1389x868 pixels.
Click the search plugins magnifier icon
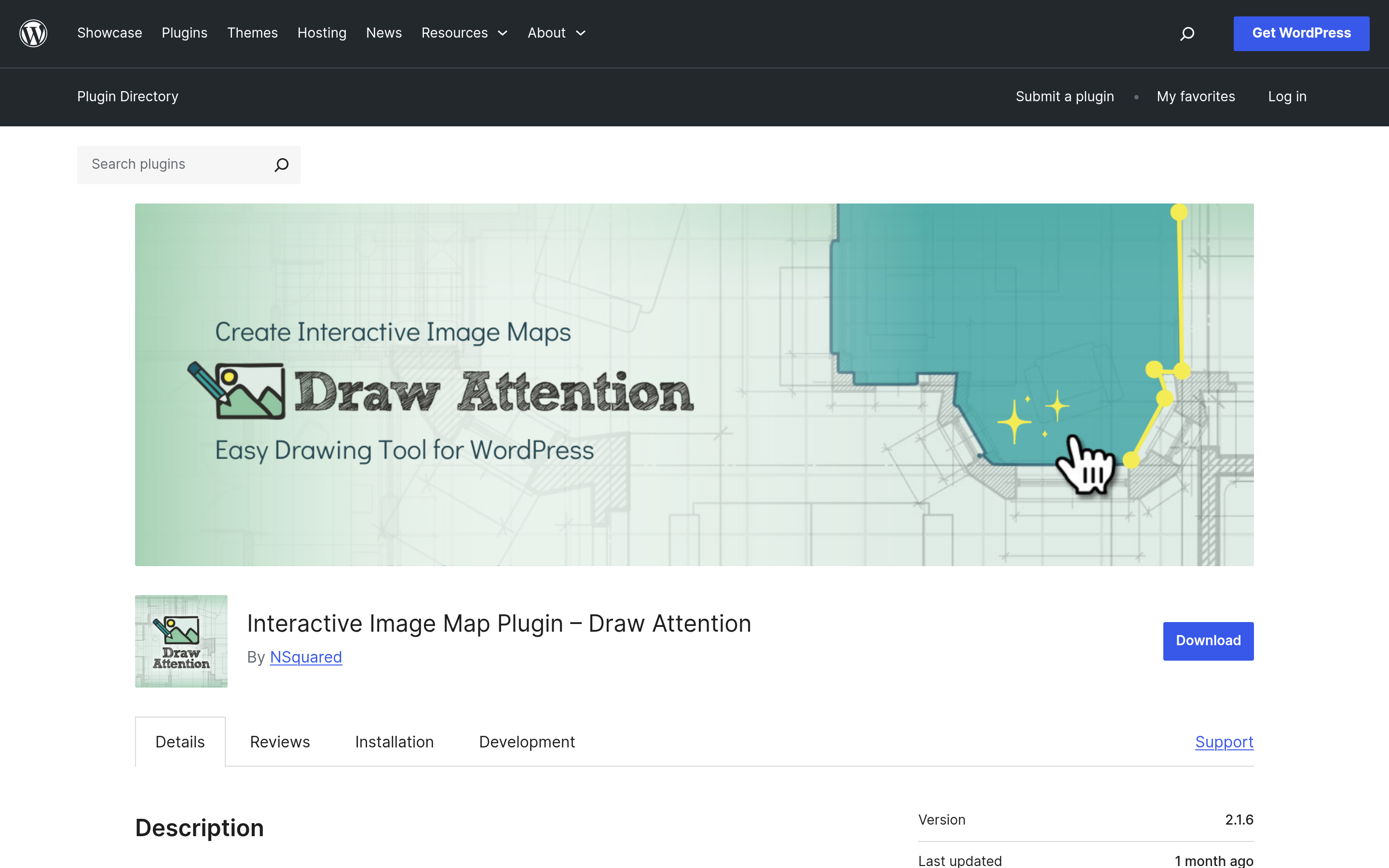pyautogui.click(x=281, y=165)
